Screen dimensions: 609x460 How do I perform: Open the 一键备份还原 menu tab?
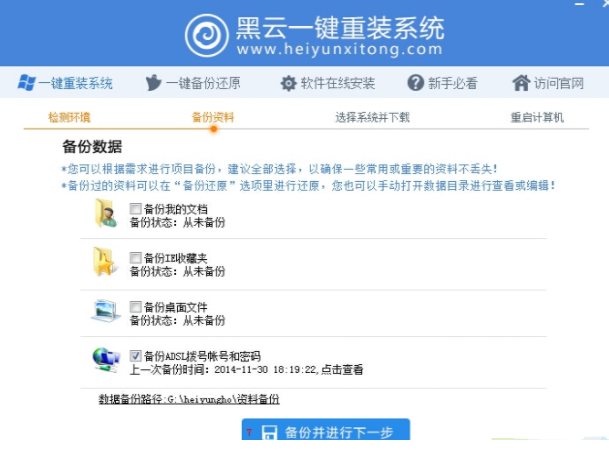193,83
